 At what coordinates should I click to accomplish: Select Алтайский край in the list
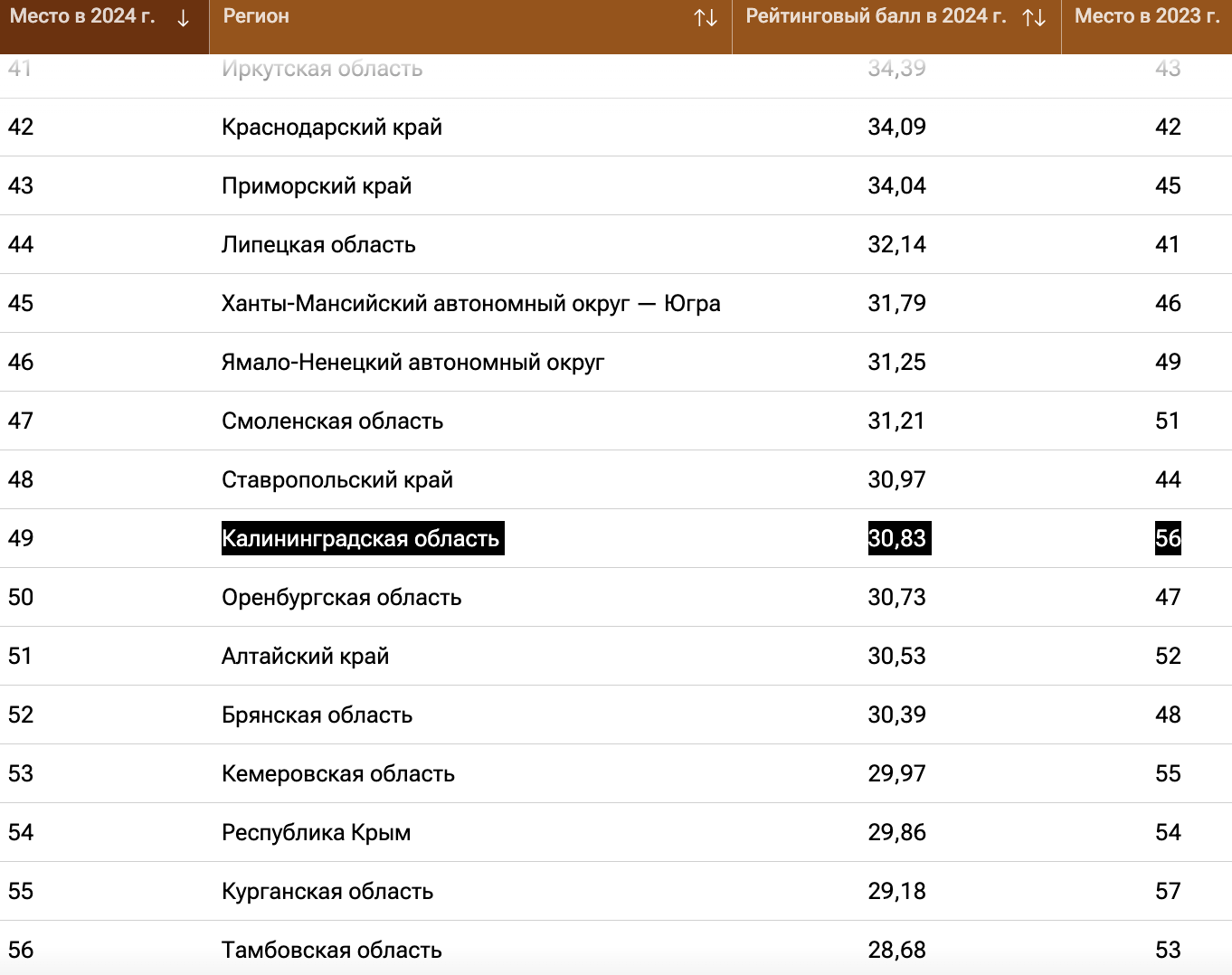[305, 656]
